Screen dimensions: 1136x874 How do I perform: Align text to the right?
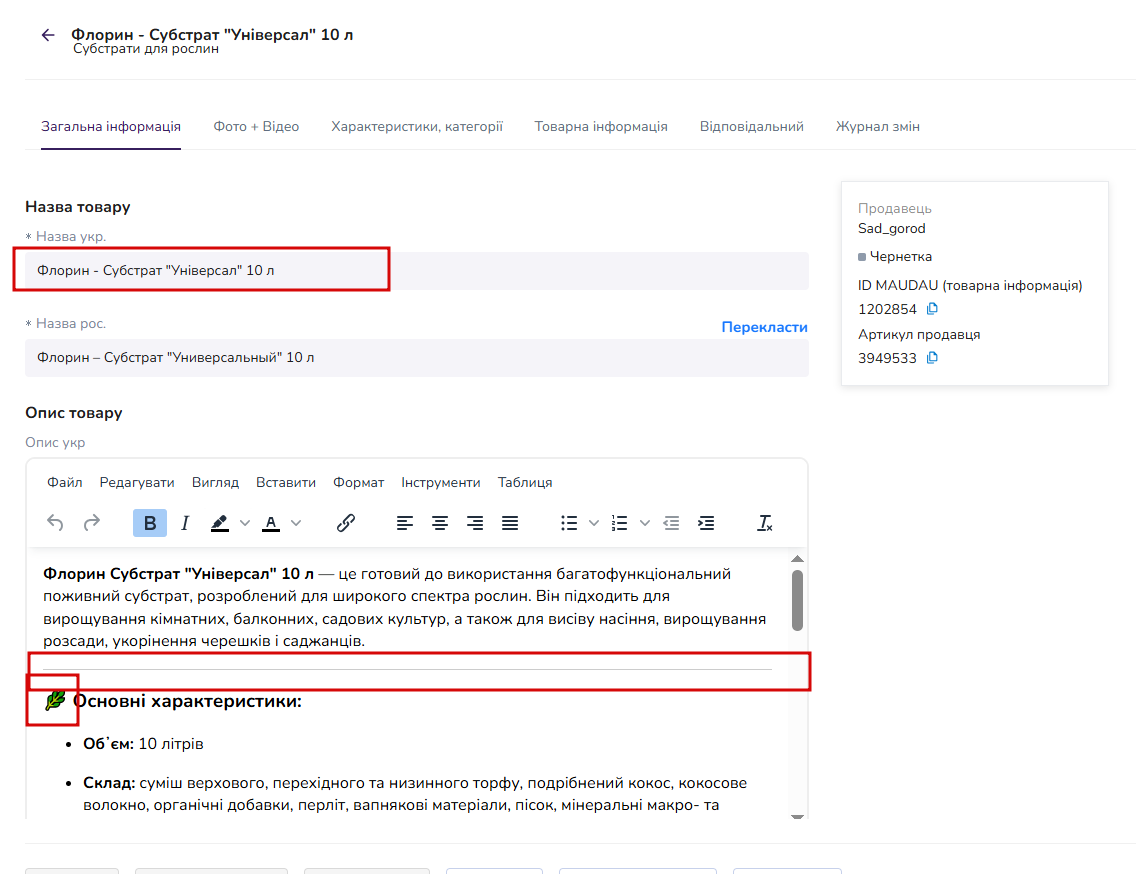point(475,523)
